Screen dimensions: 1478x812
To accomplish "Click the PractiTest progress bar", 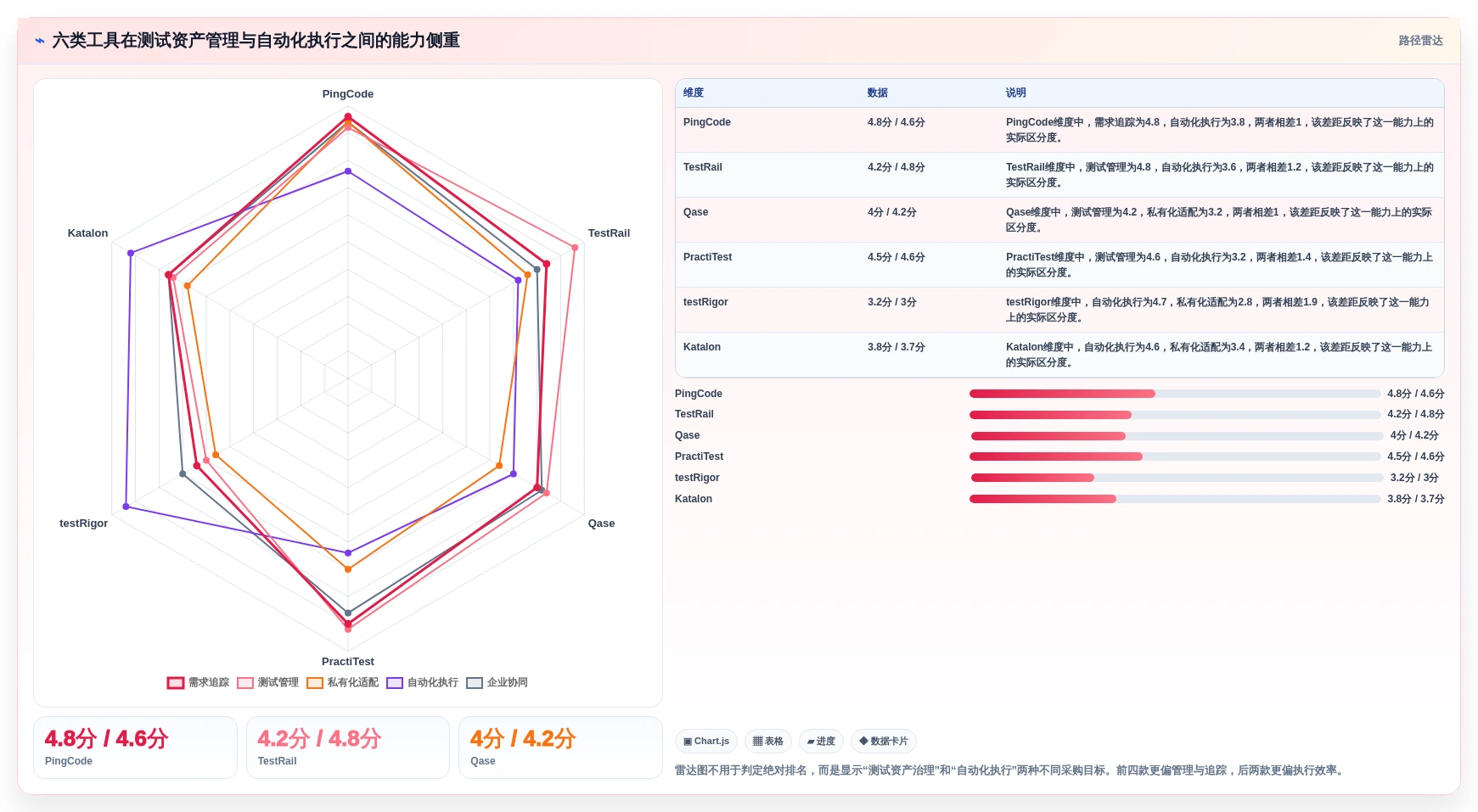I will [1175, 456].
